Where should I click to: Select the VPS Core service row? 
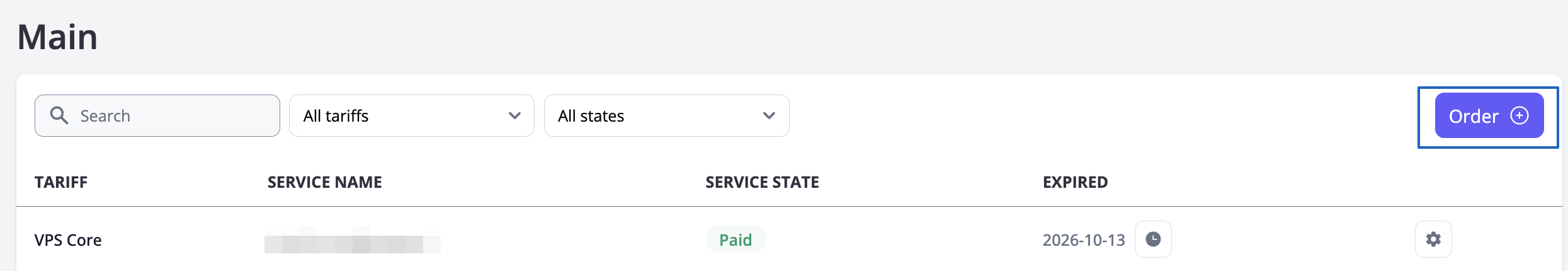567,240
